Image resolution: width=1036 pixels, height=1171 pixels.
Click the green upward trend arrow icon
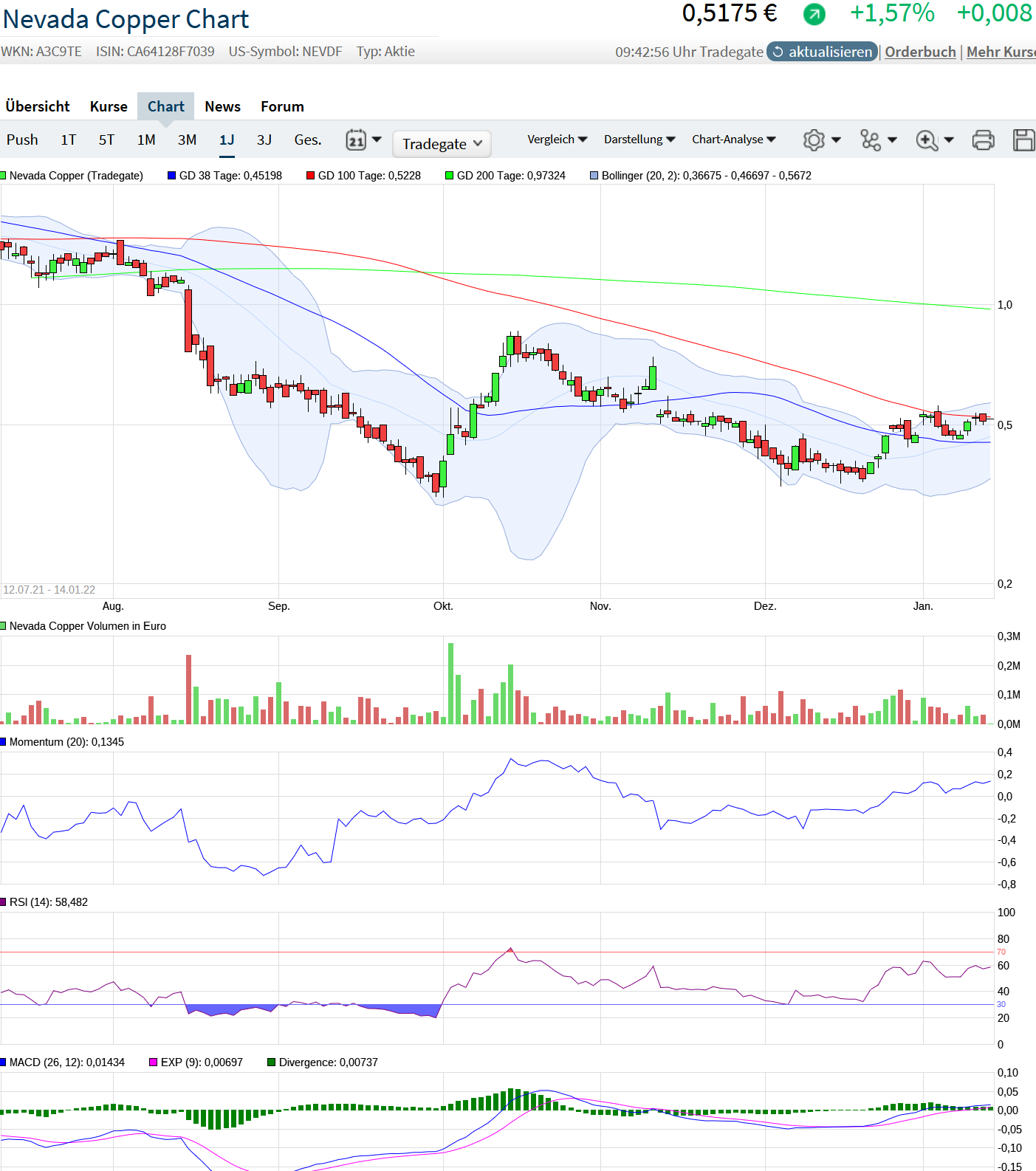tap(814, 14)
